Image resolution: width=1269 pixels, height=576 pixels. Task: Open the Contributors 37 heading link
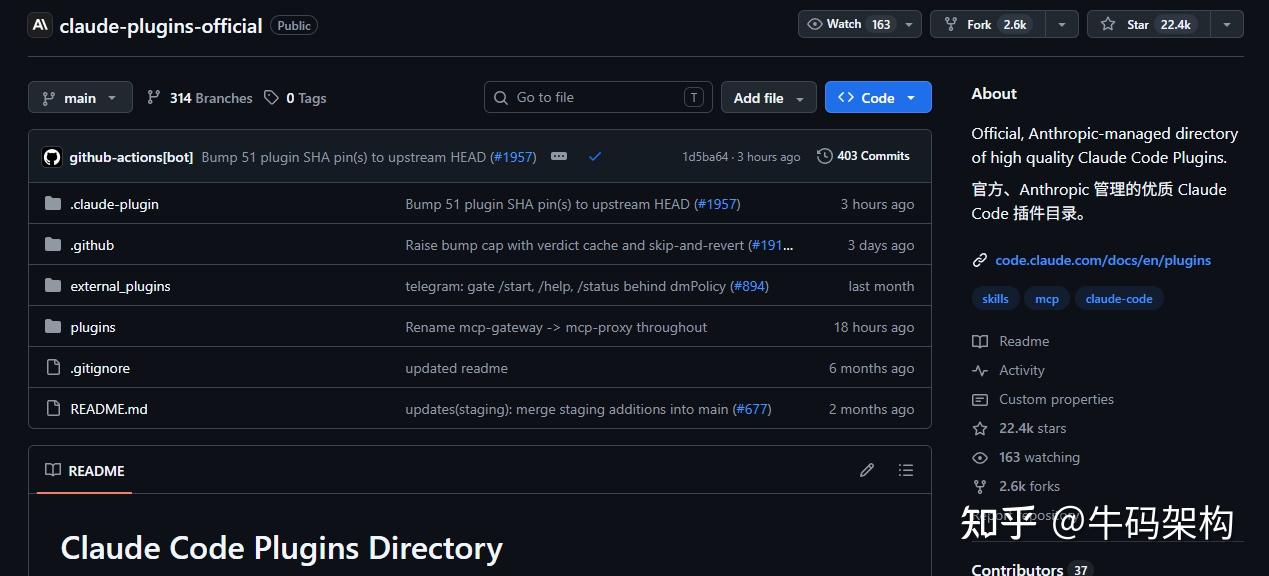click(x=1030, y=569)
